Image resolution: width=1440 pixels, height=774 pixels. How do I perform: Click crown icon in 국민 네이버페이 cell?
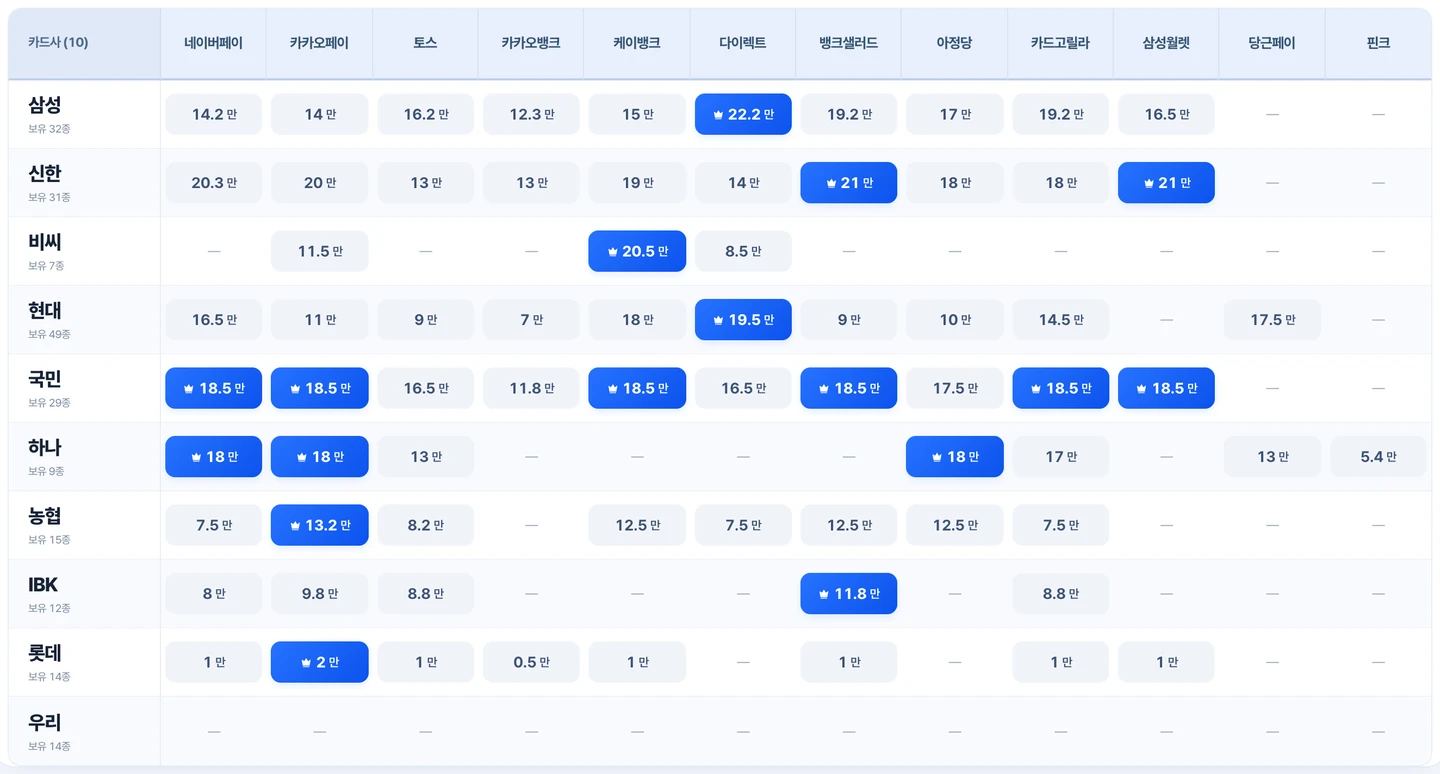pos(189,389)
